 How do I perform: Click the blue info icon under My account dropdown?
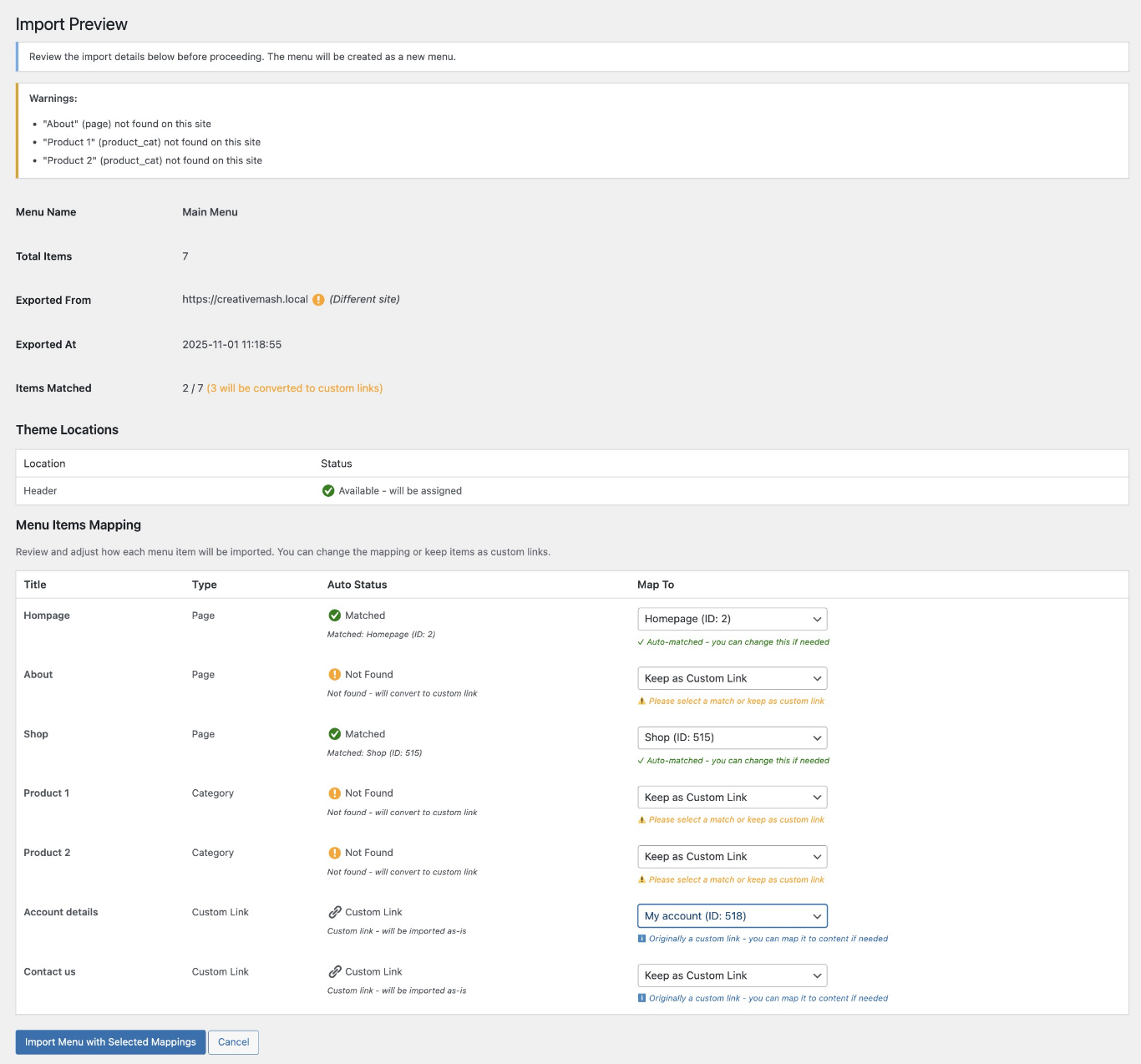point(641,939)
